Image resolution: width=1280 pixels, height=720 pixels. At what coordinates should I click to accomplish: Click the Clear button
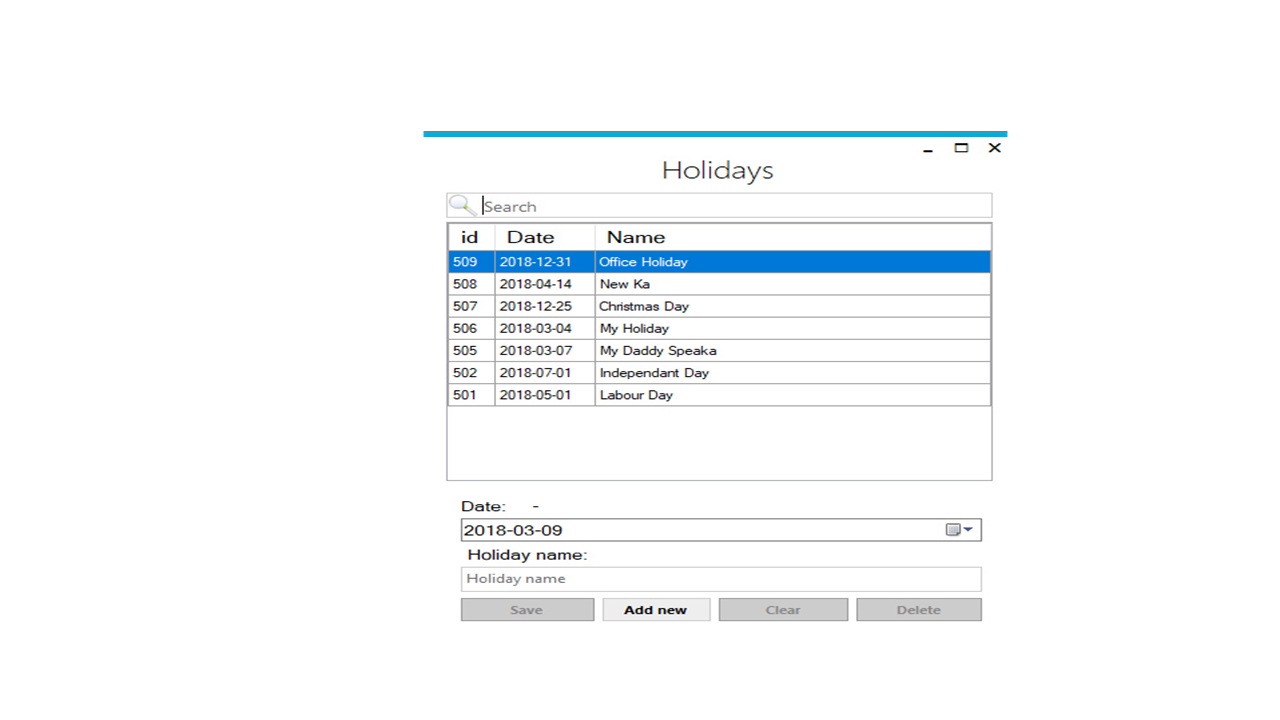(782, 609)
